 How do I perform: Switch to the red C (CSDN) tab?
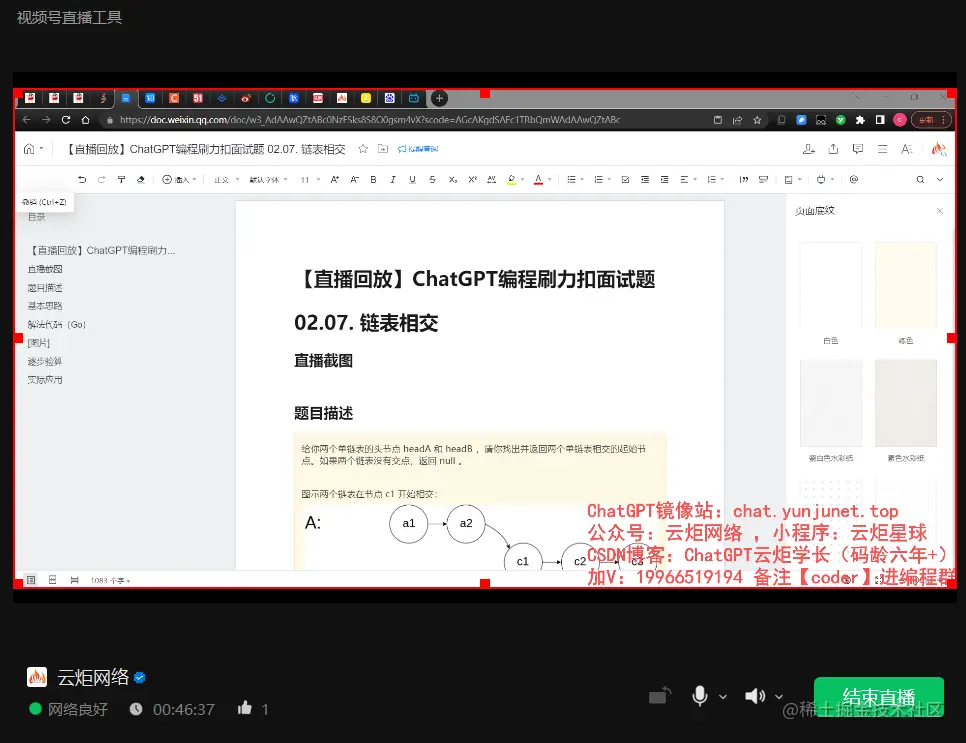point(174,98)
